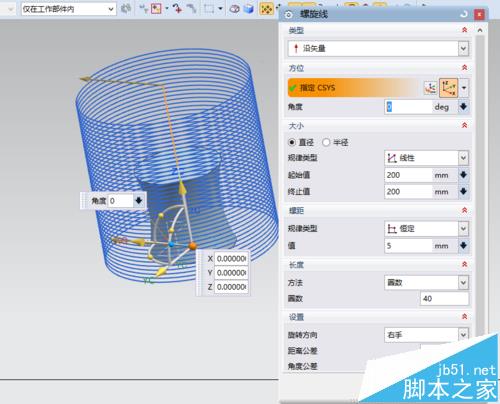Open the 方法 圈数 dropdown
500x404 pixels.
click(x=426, y=283)
